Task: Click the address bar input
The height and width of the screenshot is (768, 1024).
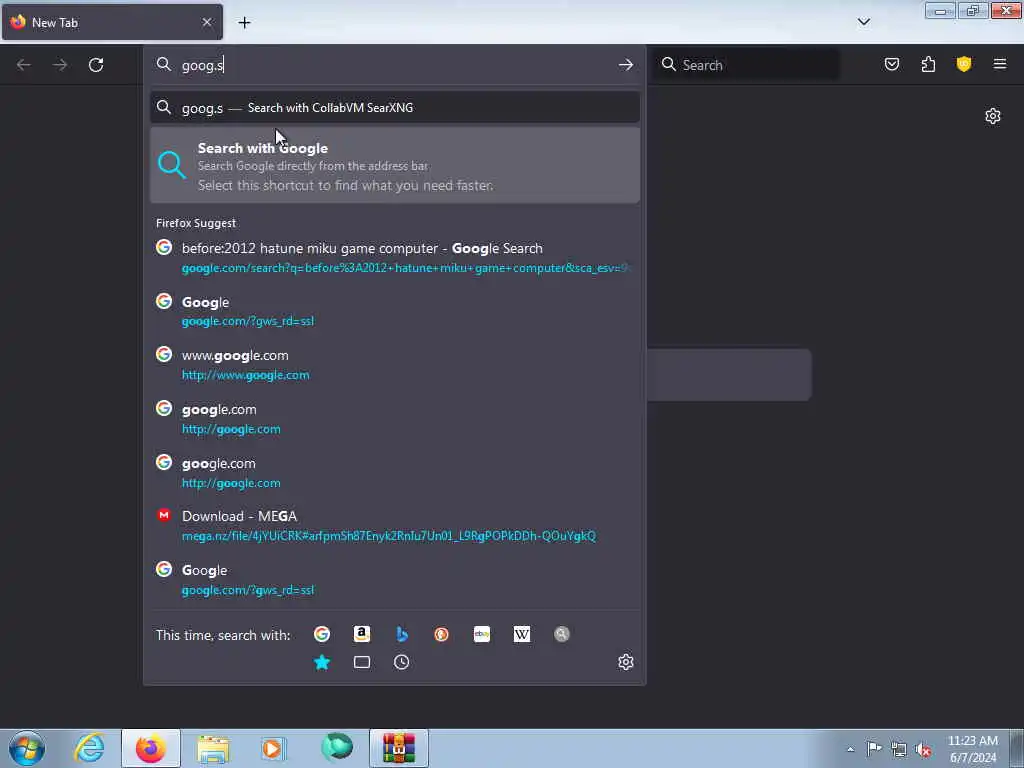Action: 394,65
